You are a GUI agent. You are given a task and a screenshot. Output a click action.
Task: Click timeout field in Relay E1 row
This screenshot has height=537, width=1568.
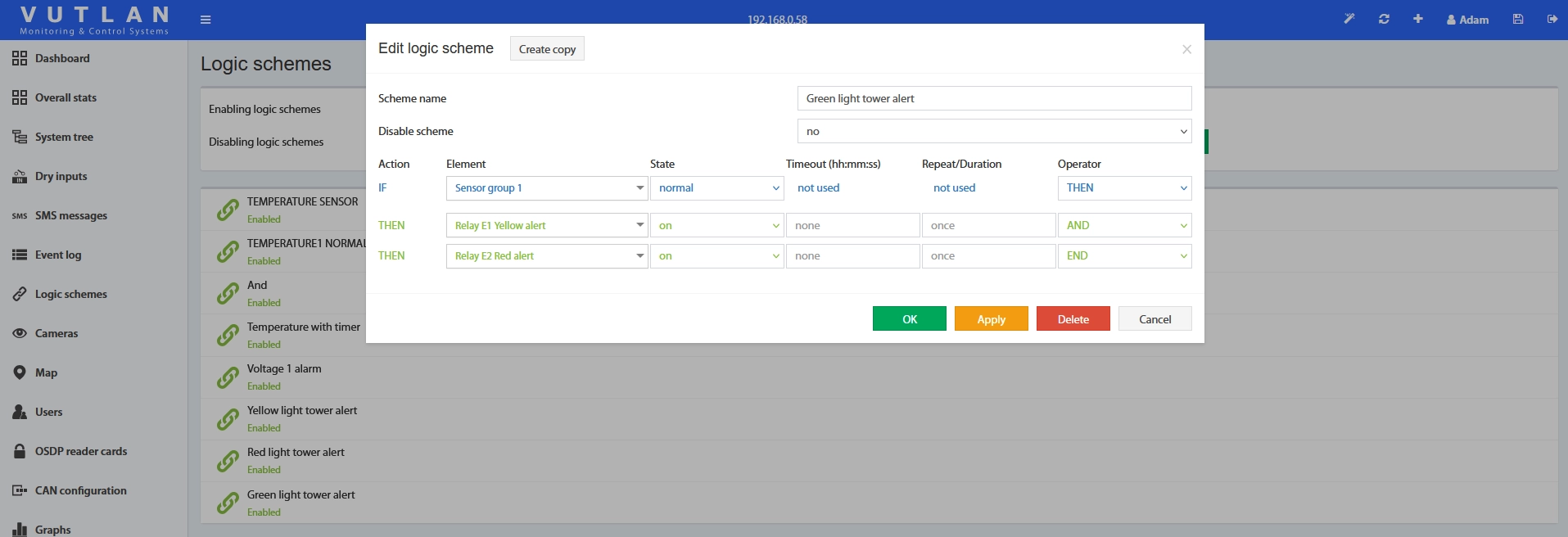[852, 226]
